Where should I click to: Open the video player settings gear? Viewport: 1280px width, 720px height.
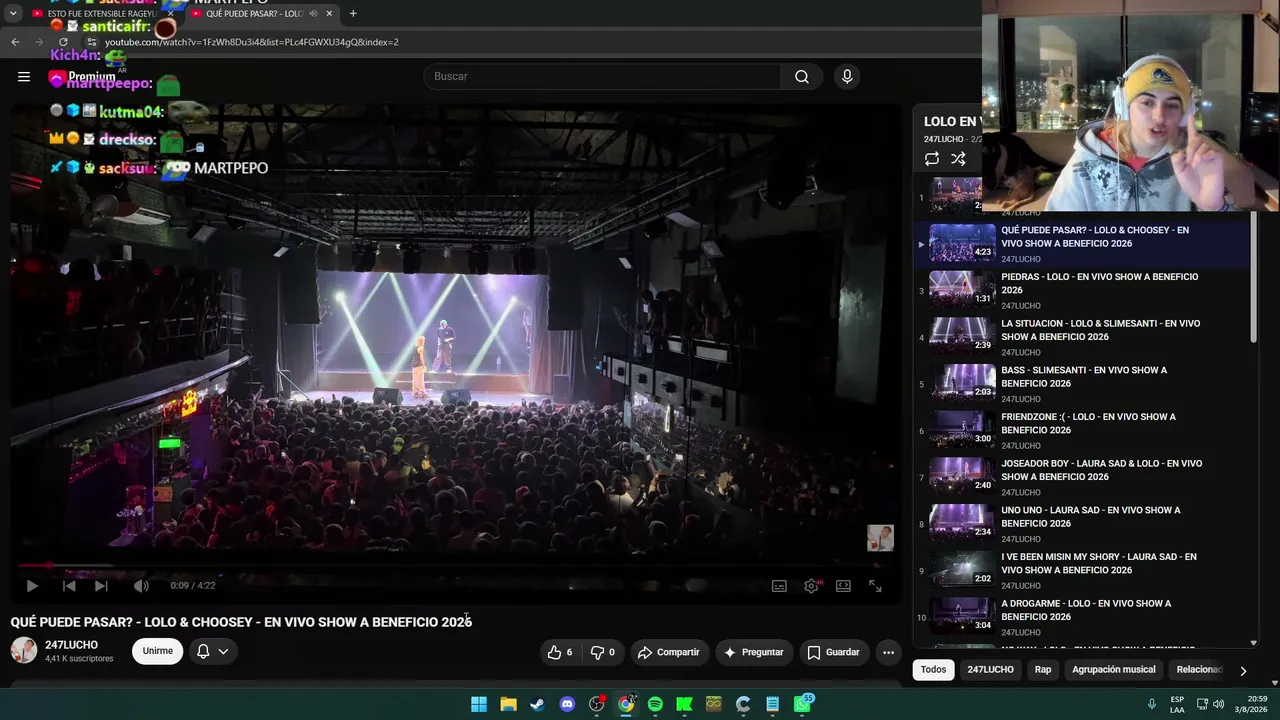(x=811, y=586)
